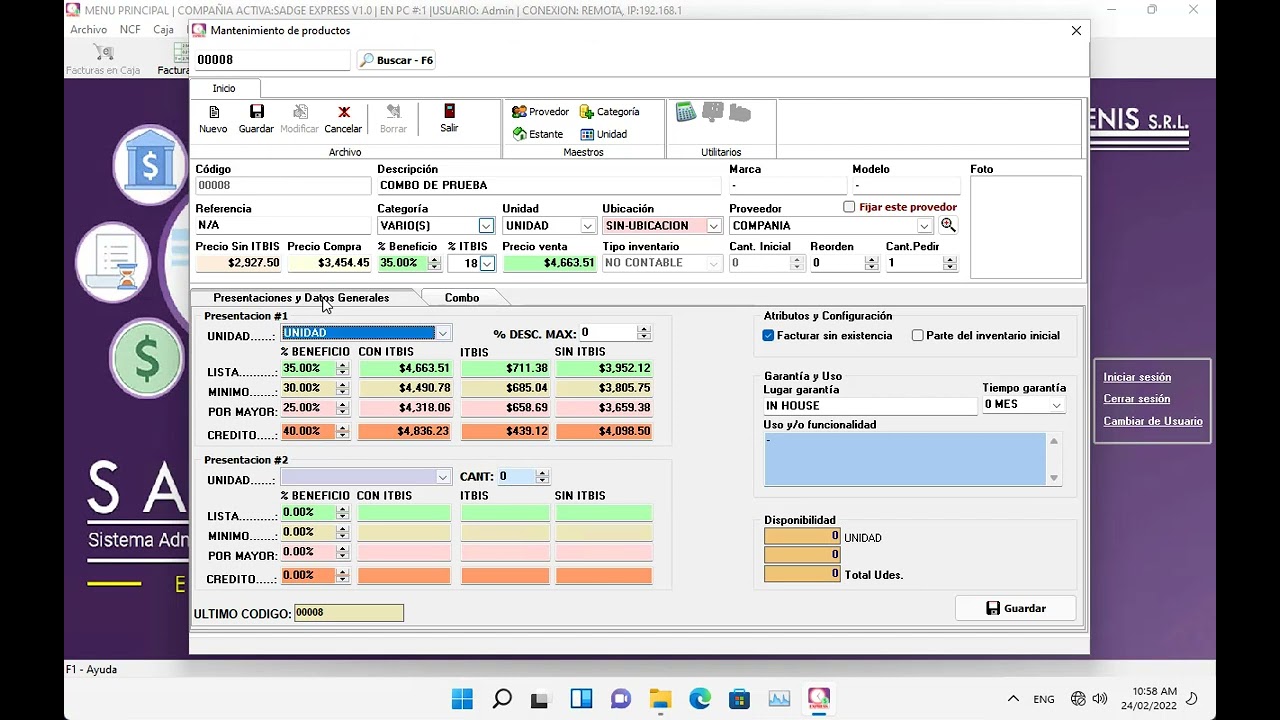Select the Inicio ribbon tab
This screenshot has height=720, width=1280.
pyautogui.click(x=224, y=88)
